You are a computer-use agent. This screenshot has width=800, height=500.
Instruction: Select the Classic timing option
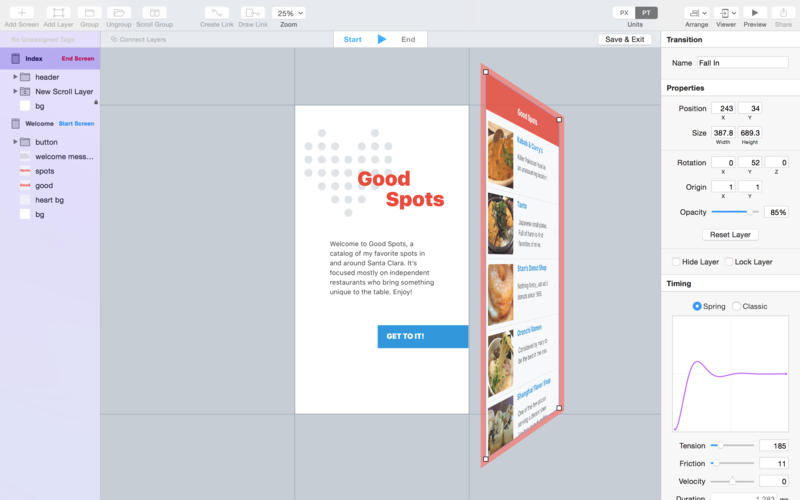click(x=736, y=306)
